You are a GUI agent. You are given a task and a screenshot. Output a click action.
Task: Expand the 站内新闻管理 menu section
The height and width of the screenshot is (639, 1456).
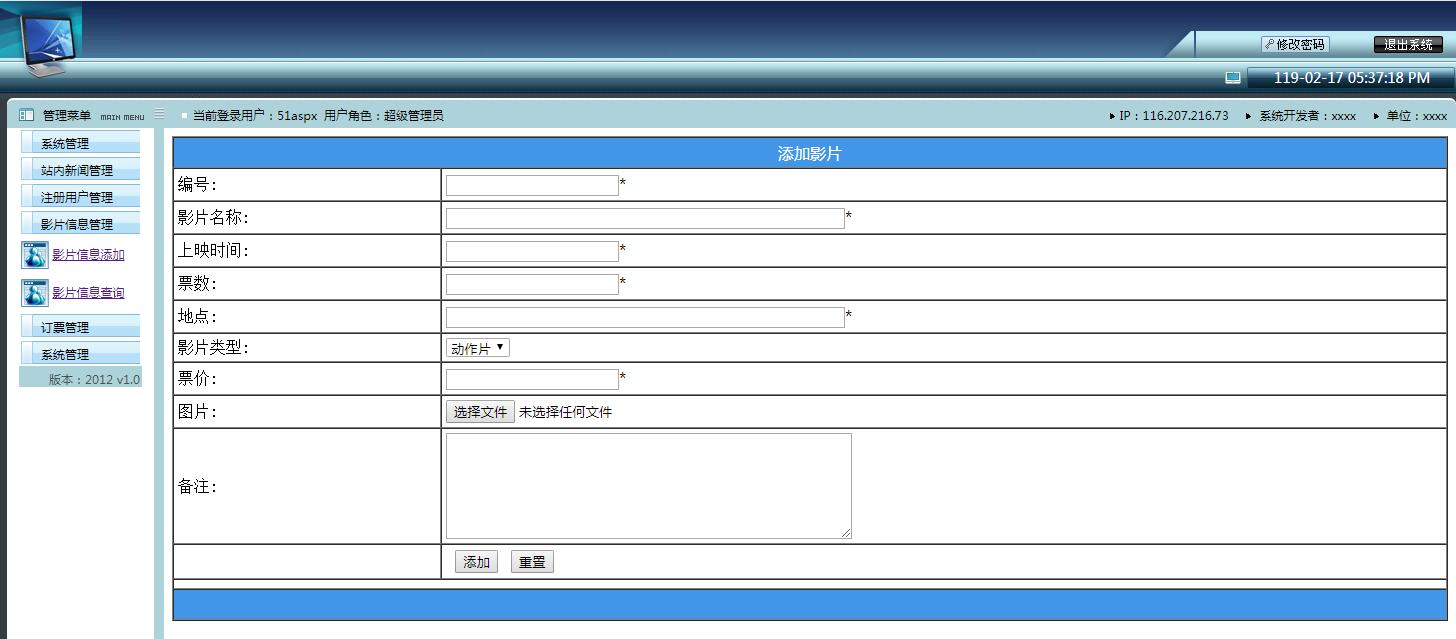pyautogui.click(x=79, y=171)
